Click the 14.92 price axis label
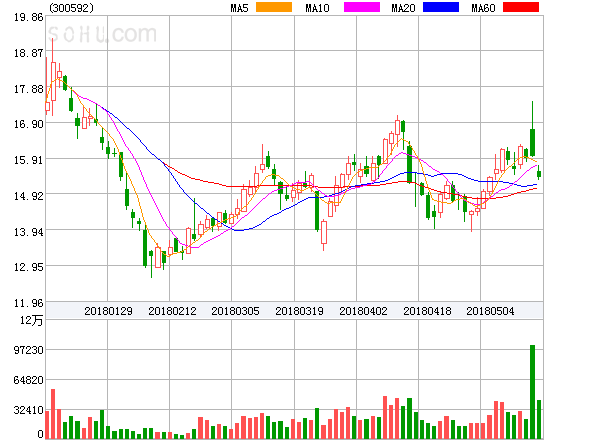This screenshot has width=600, height=440. point(29,196)
